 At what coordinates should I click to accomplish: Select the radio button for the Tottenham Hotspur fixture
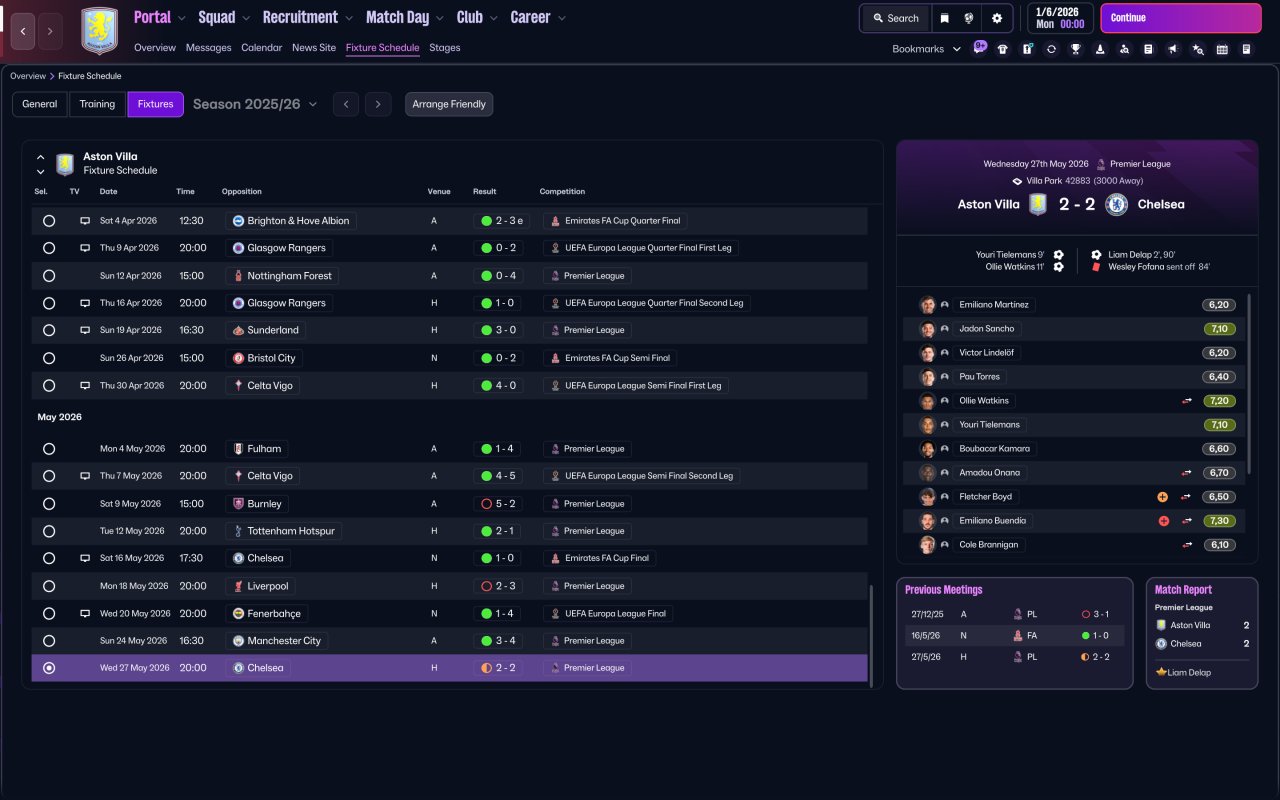(49, 531)
